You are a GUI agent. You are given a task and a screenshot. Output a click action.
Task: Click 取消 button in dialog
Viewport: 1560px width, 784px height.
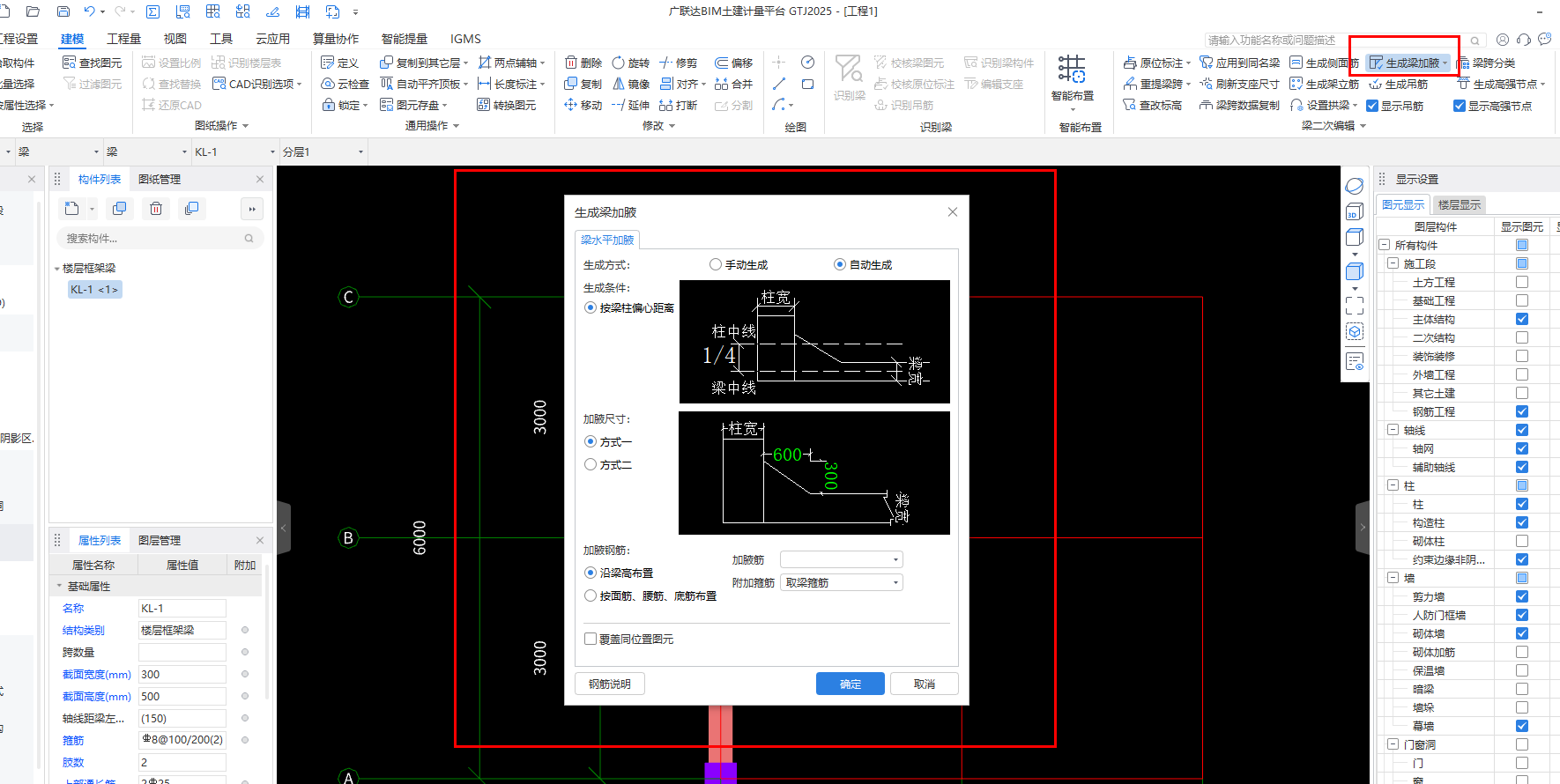coord(925,684)
